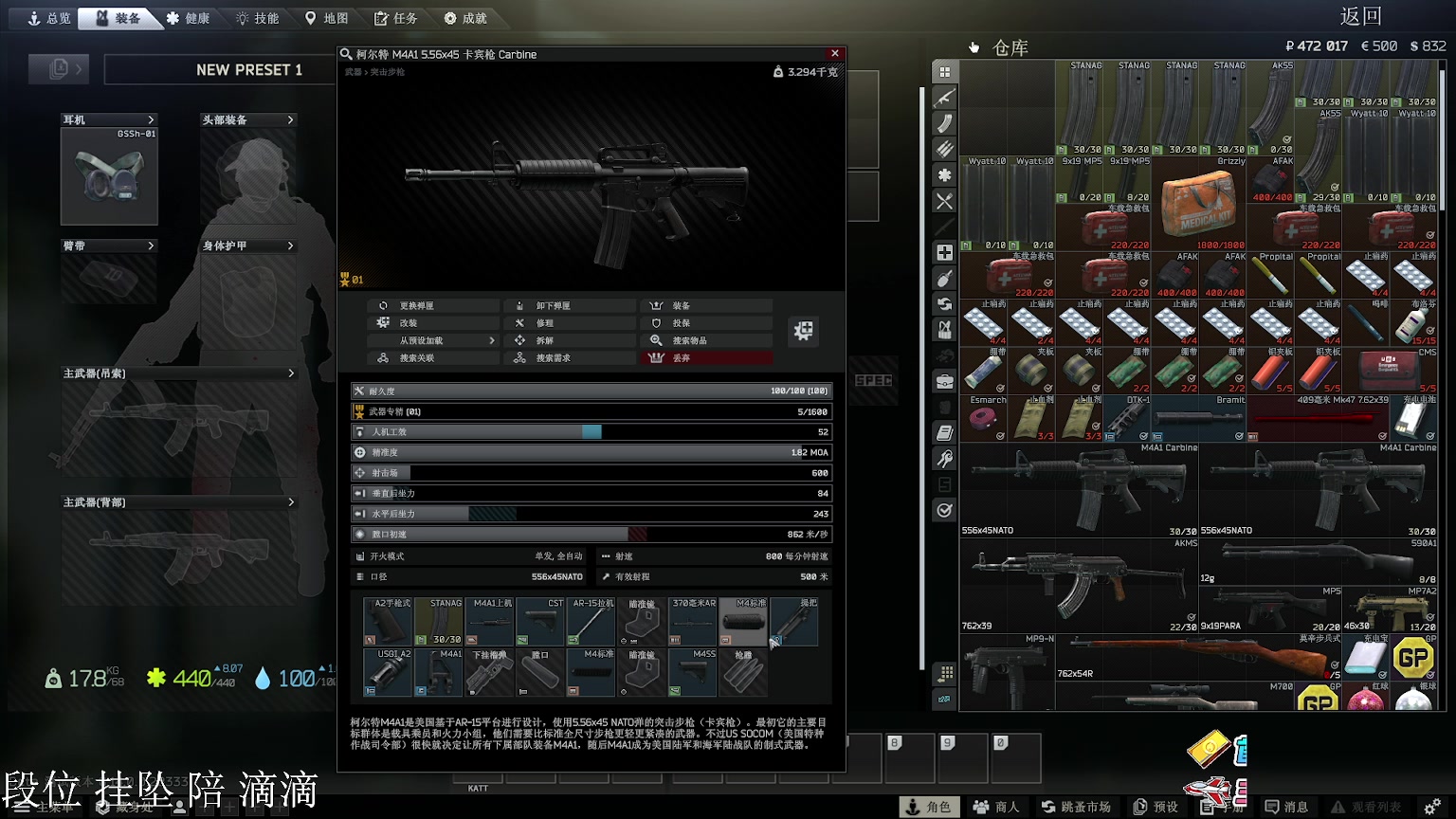1456x819 pixels.
Task: Click the 更换弹匣 change magazine action
Action: click(x=432, y=305)
